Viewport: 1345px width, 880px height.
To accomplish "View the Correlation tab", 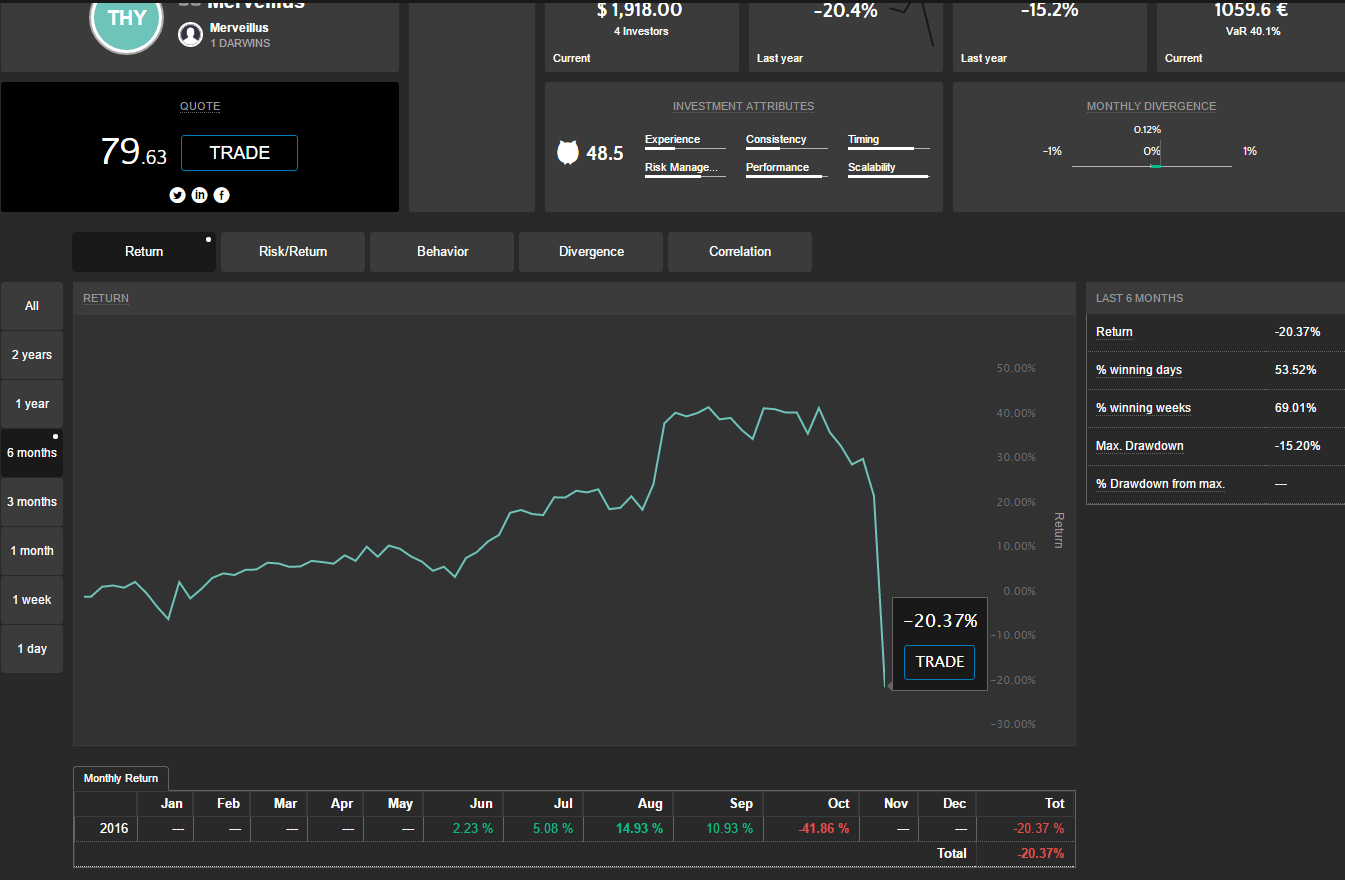I will (x=740, y=252).
